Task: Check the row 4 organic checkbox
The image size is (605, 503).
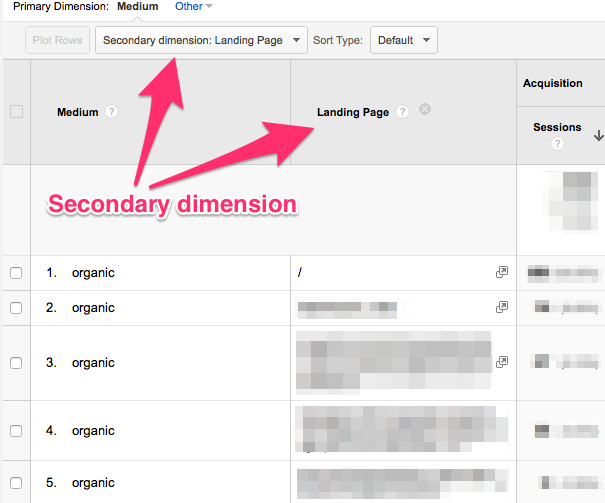Action: 16,431
